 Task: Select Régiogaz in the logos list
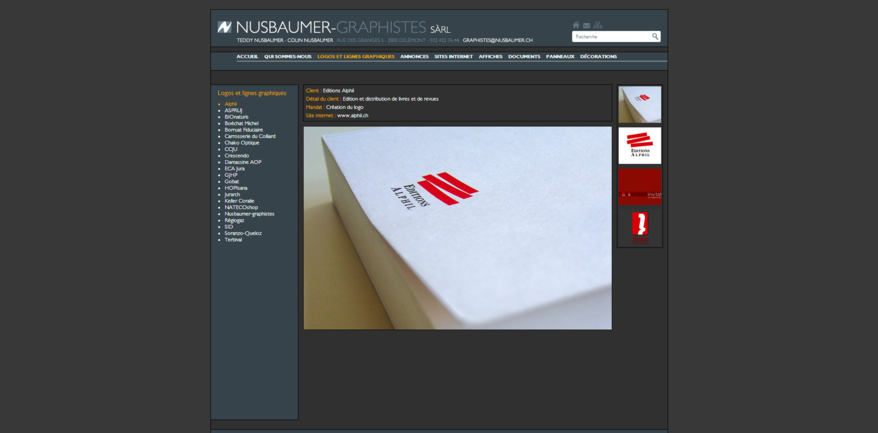click(x=234, y=220)
